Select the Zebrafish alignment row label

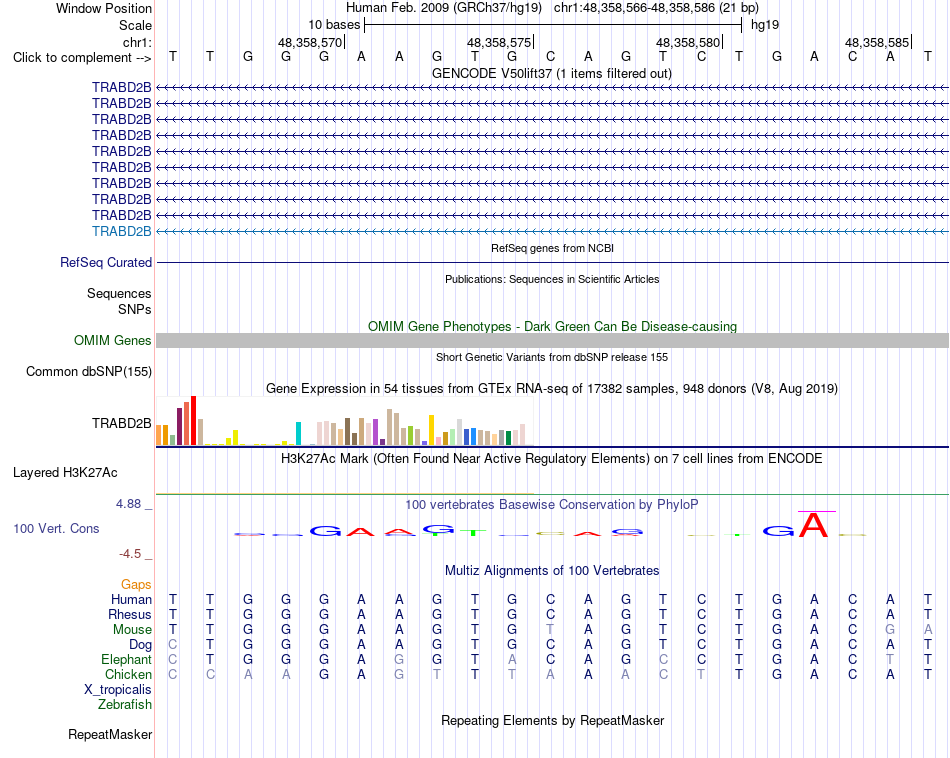pyautogui.click(x=124, y=705)
